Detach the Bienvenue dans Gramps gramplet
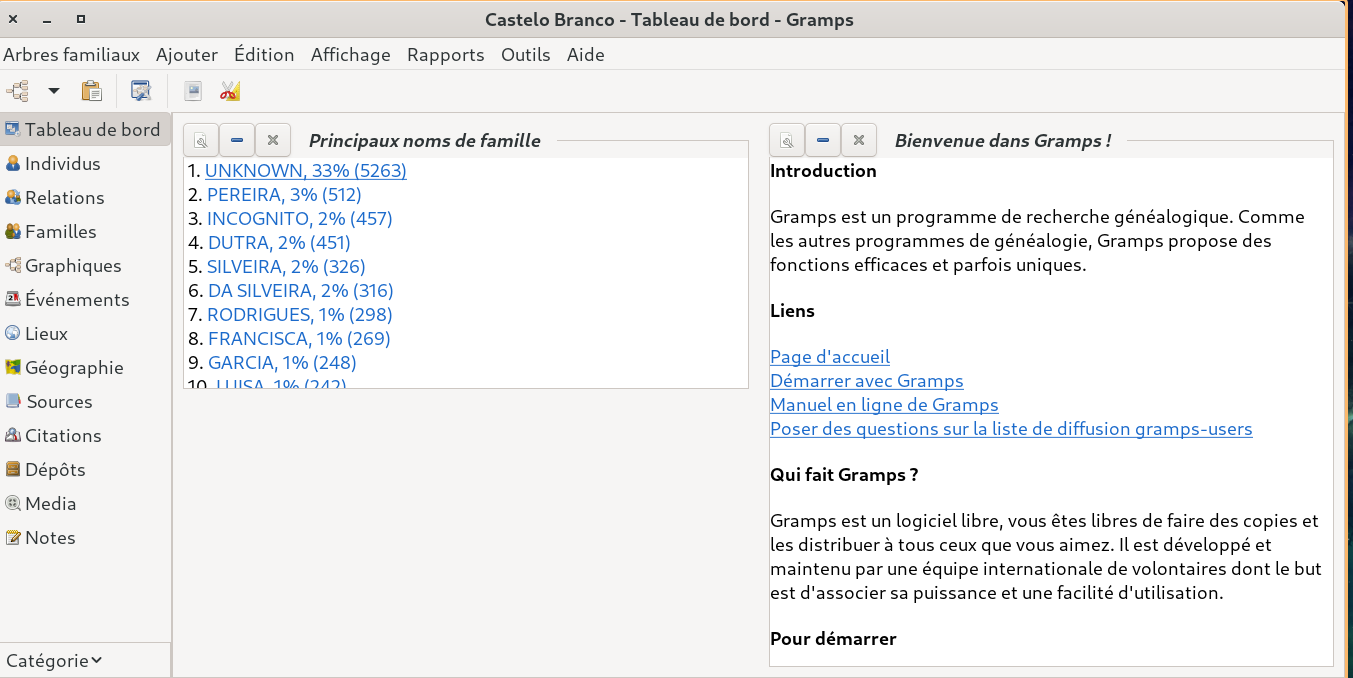 (x=787, y=141)
